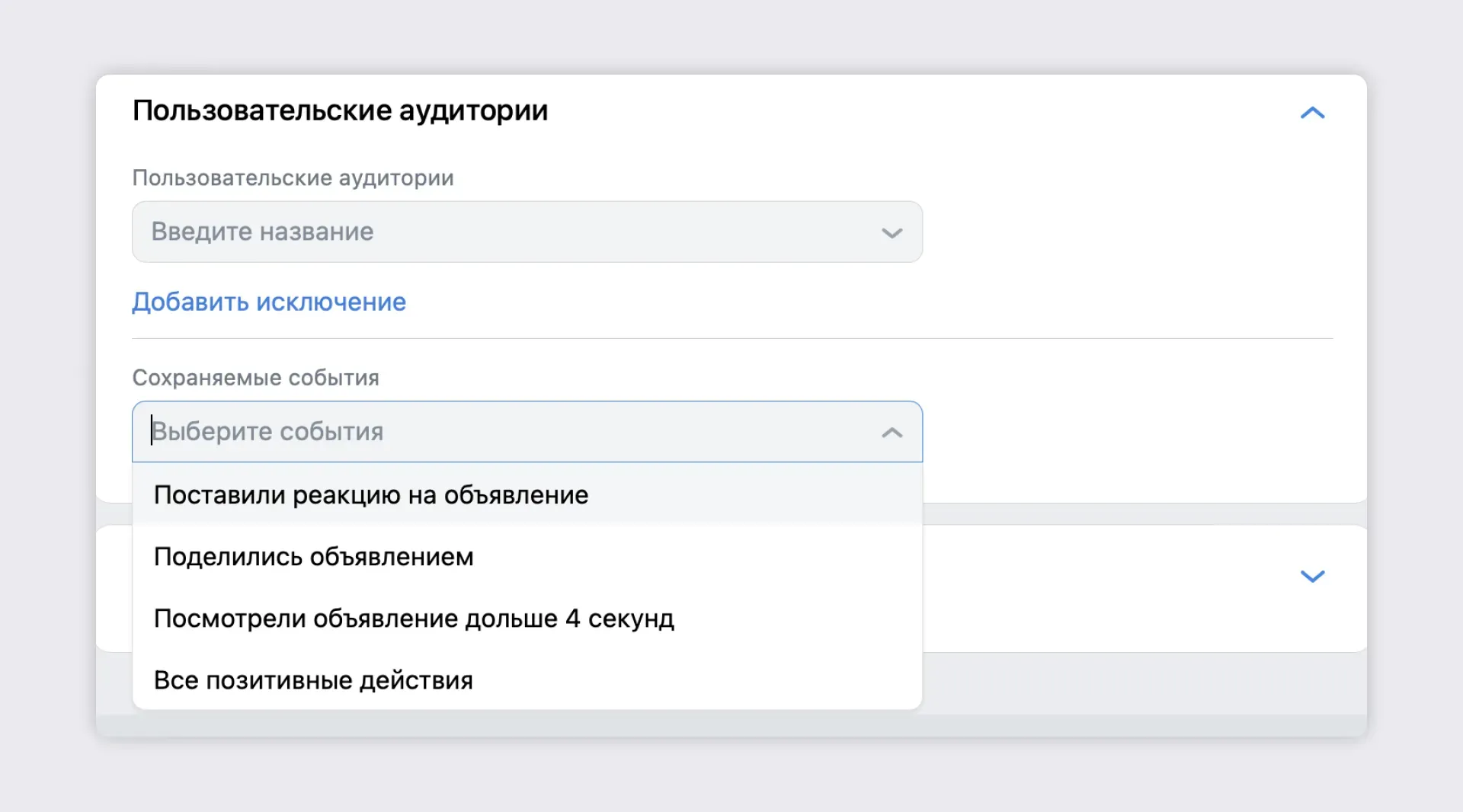The image size is (1463, 812).
Task: Expand the collapsed section via blue down chevron
Action: pos(1312,576)
